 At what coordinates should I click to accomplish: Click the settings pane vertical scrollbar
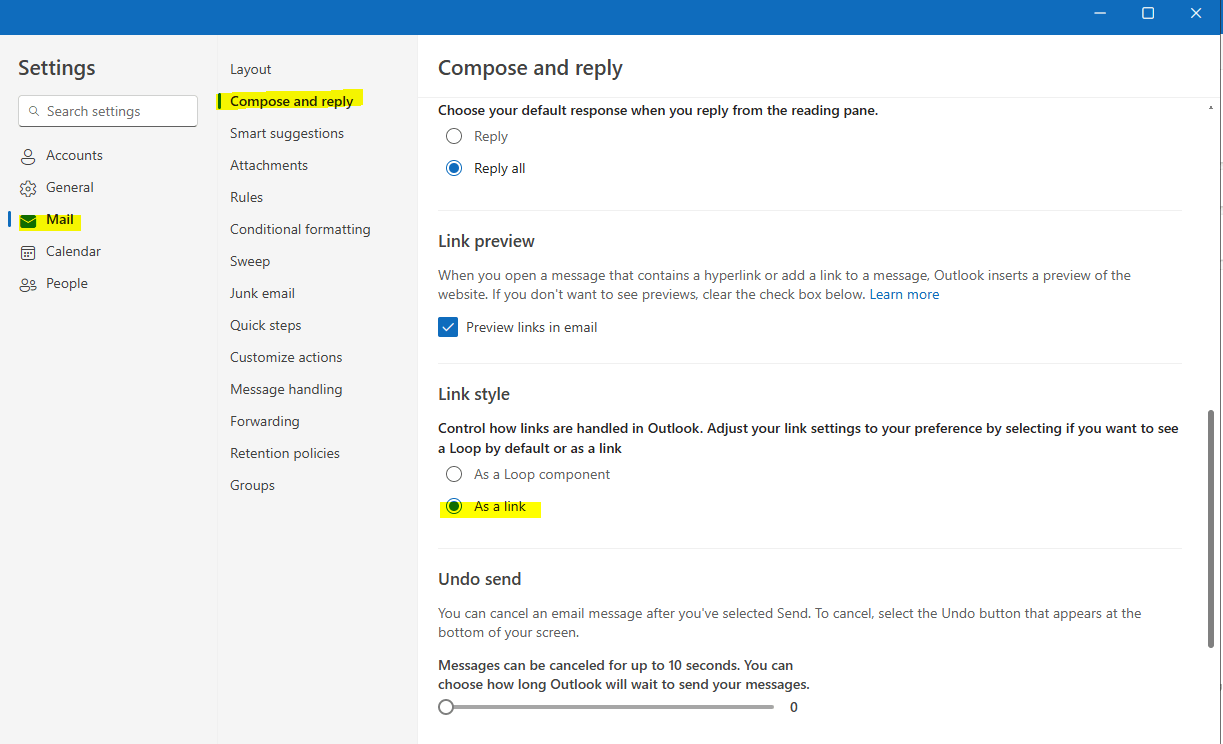(1211, 528)
